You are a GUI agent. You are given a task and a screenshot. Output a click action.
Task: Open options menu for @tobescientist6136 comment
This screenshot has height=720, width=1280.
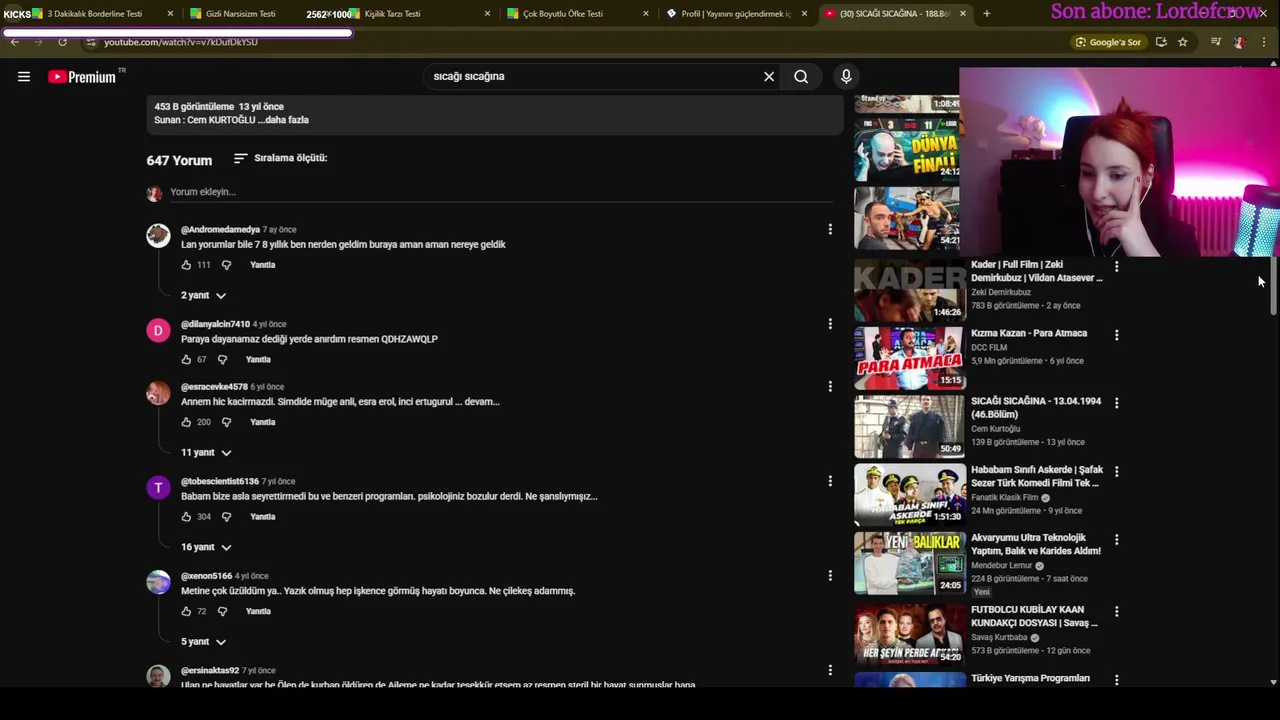pyautogui.click(x=830, y=481)
